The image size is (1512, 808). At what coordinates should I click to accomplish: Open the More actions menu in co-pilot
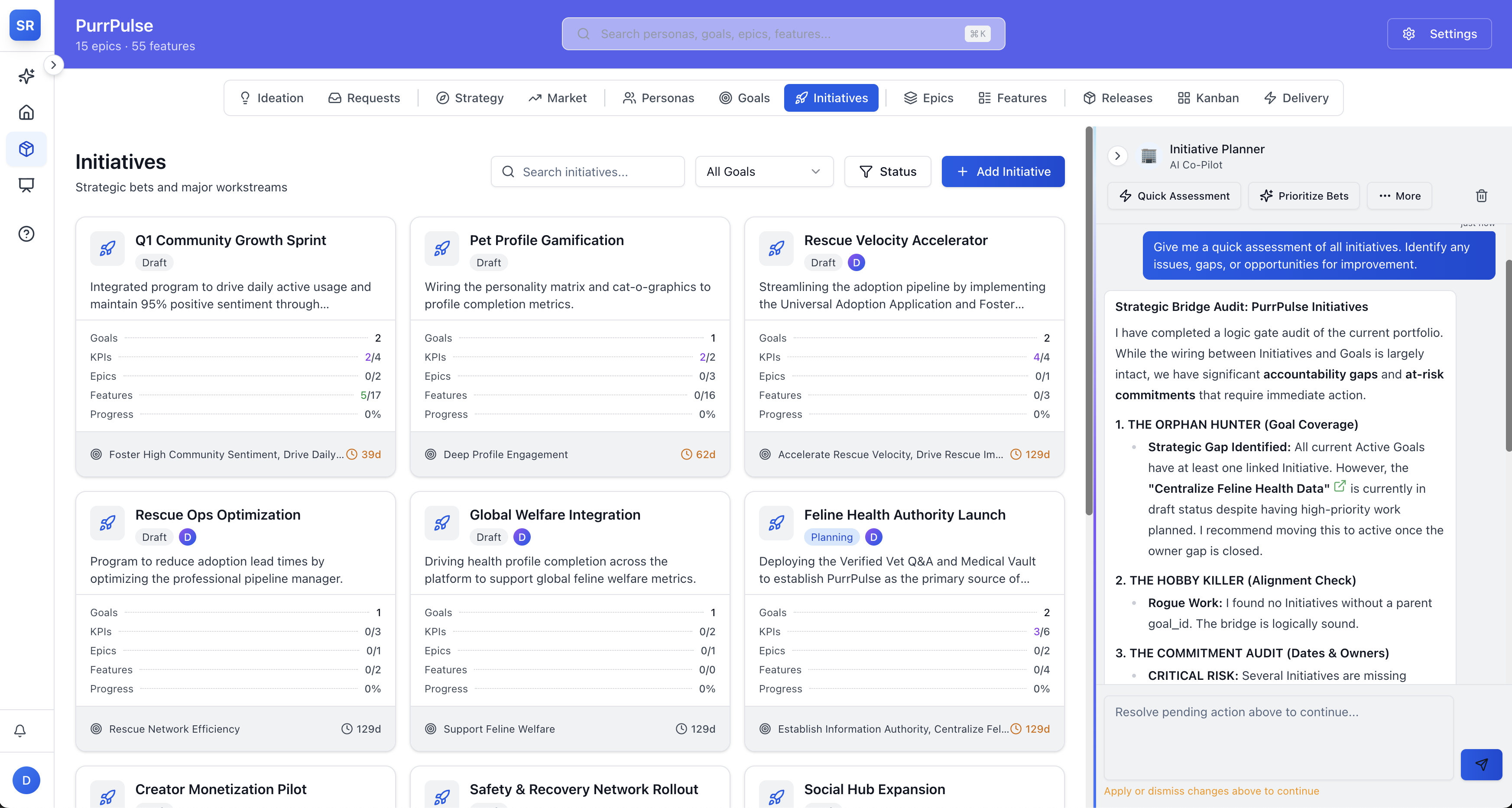pos(1399,196)
